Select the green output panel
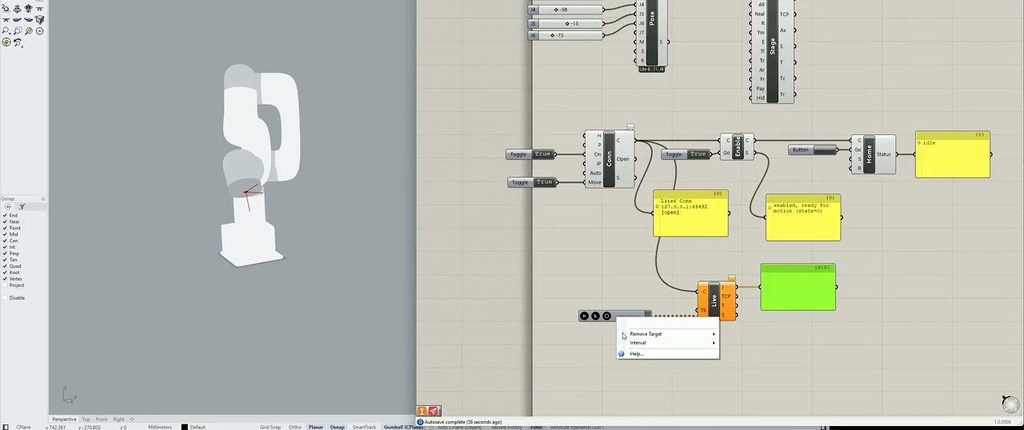Image resolution: width=1024 pixels, height=430 pixels. click(798, 287)
